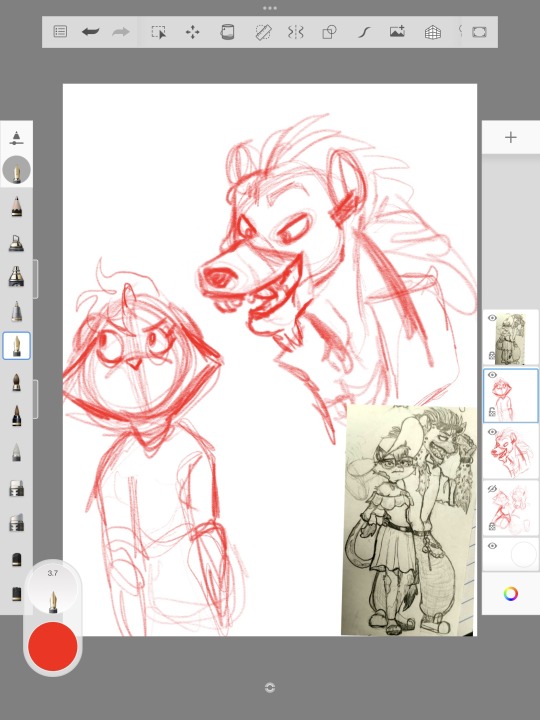Select the black brush pen
Screen dimensions: 540x720
pyautogui.click(x=17, y=416)
